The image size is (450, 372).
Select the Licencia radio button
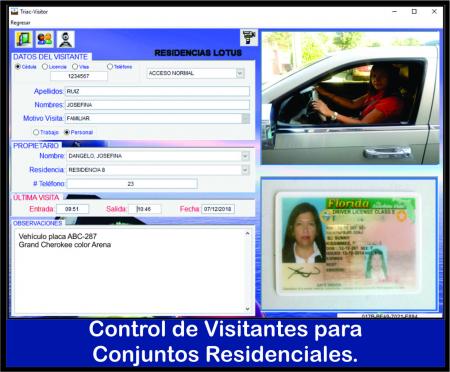point(45,67)
